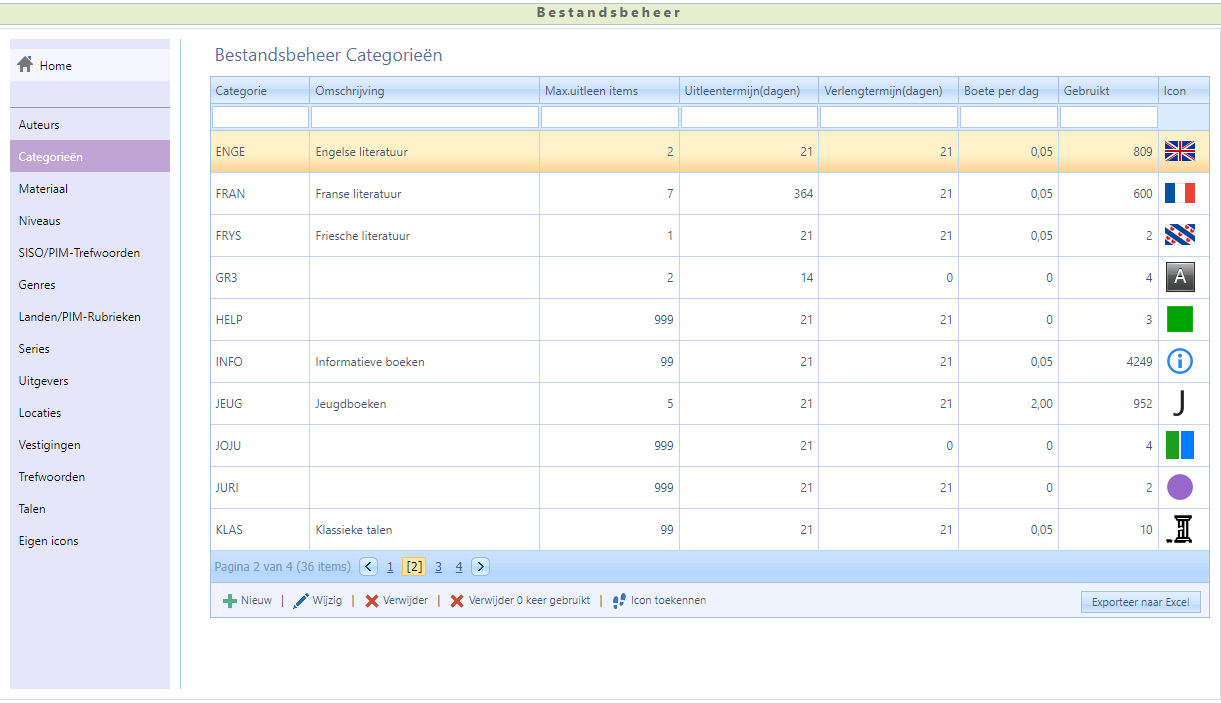The width and height of the screenshot is (1221, 703).
Task: Jump to page 3 of the list
Action: pyautogui.click(x=438, y=567)
